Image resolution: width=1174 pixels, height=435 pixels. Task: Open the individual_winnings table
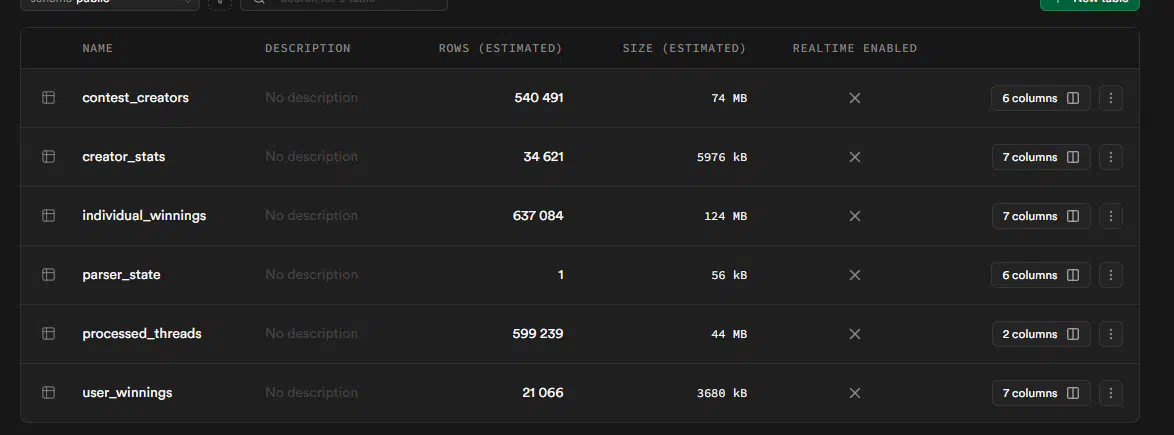144,216
